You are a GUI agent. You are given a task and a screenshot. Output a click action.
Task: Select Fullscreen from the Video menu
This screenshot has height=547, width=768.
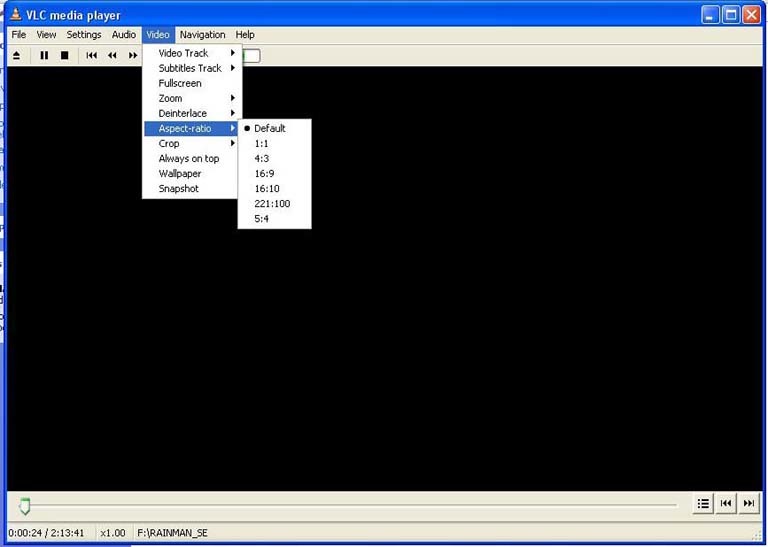180,83
